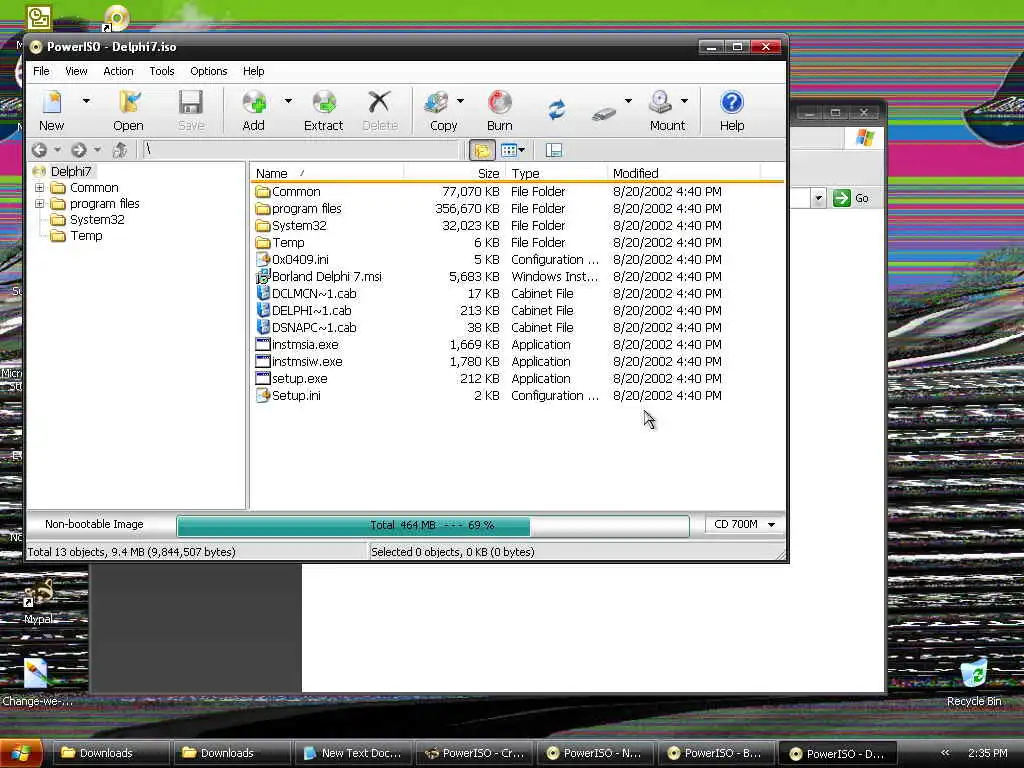Open the New dropdown arrow

86,101
